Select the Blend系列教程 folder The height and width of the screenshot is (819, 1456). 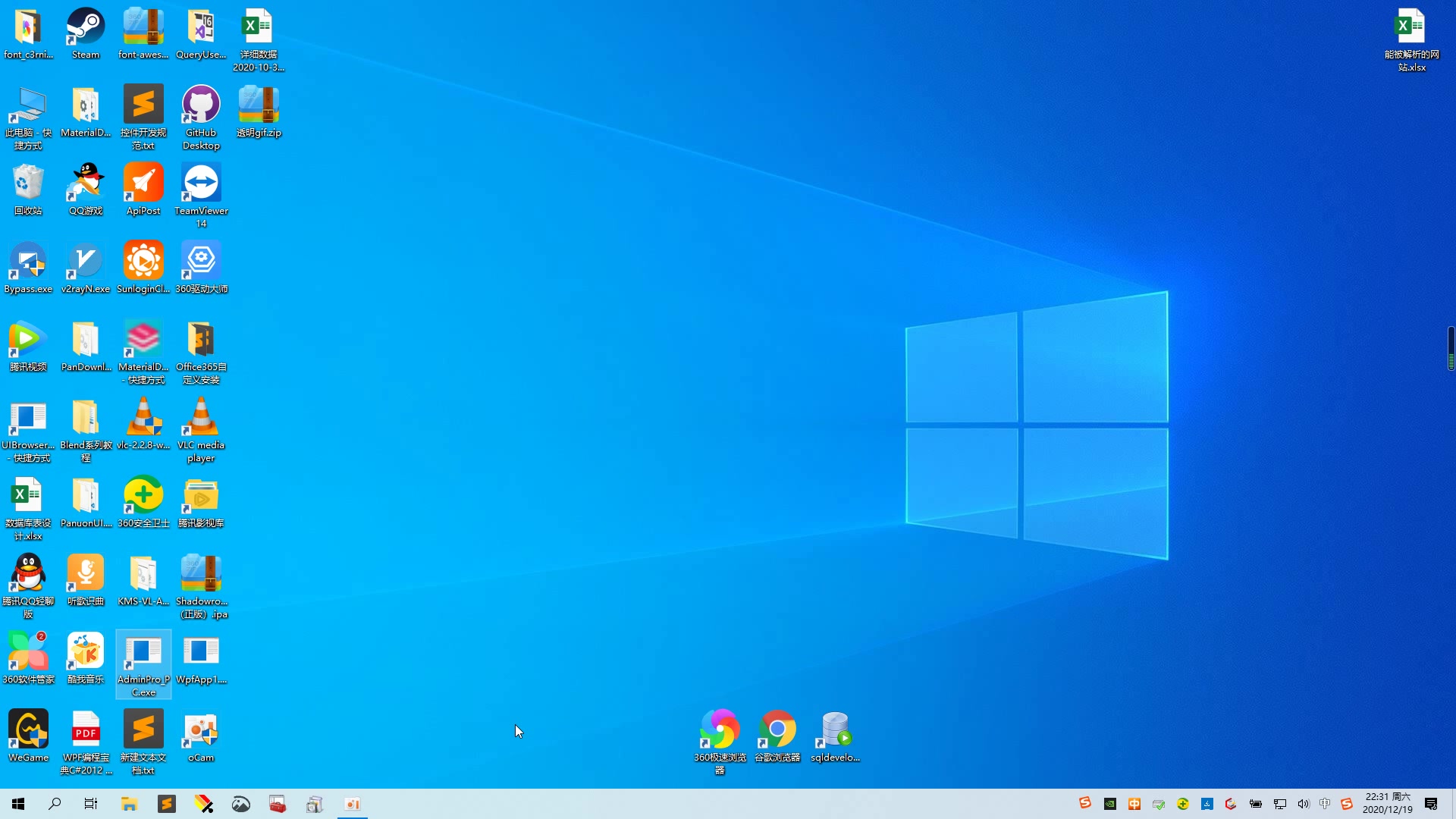(86, 431)
